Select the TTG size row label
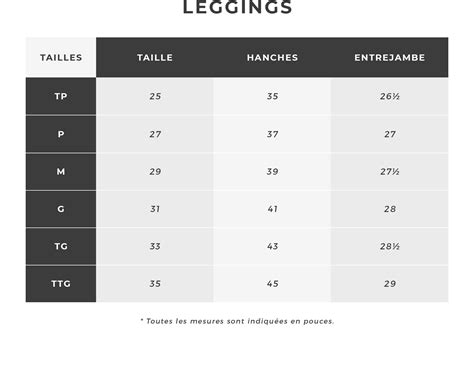This screenshot has width=474, height=377. tap(61, 284)
